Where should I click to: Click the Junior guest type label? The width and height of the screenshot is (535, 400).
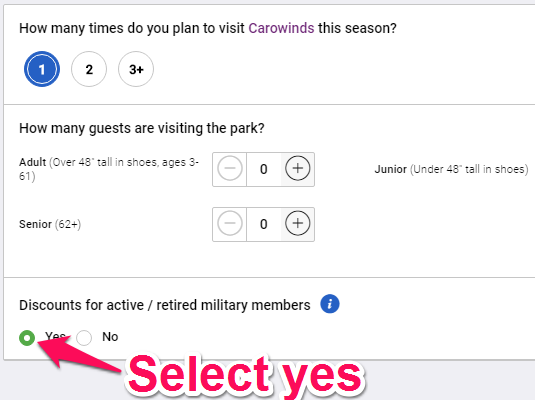pyautogui.click(x=451, y=169)
